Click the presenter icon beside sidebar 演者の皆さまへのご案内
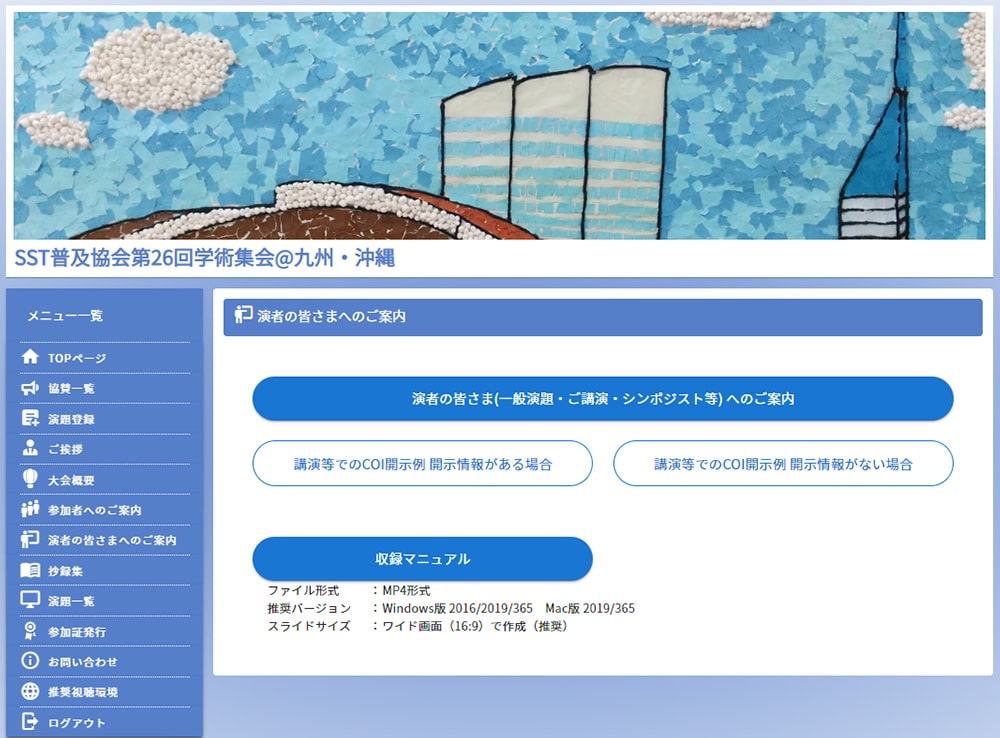This screenshot has width=1000, height=738. (30, 539)
